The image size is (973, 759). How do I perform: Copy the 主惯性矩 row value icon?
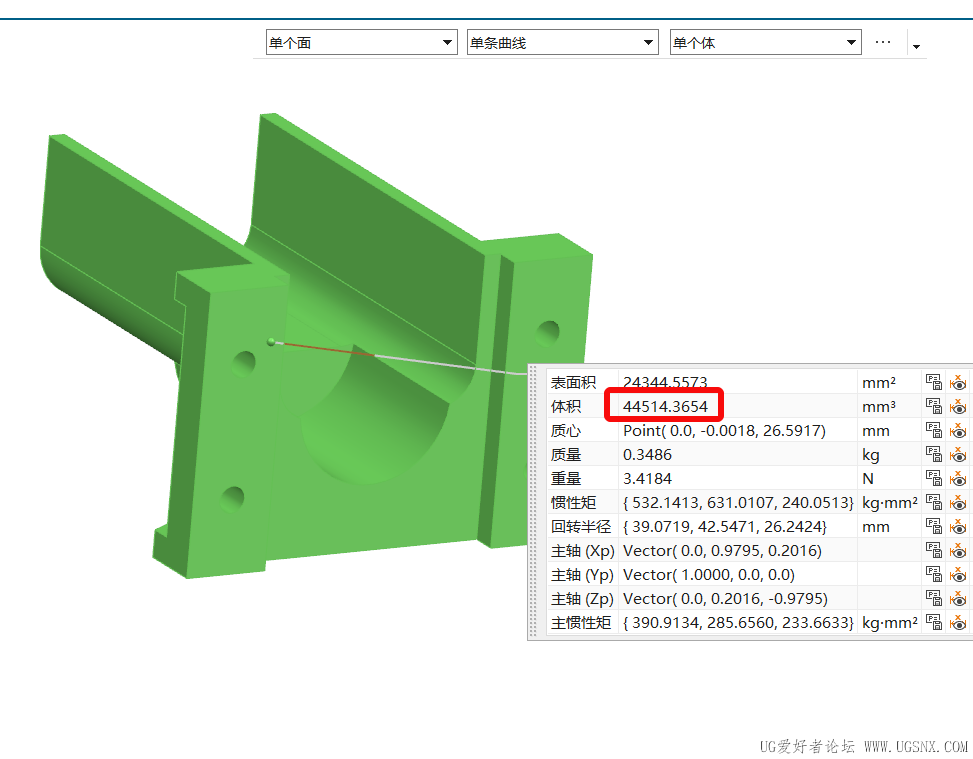tap(933, 622)
